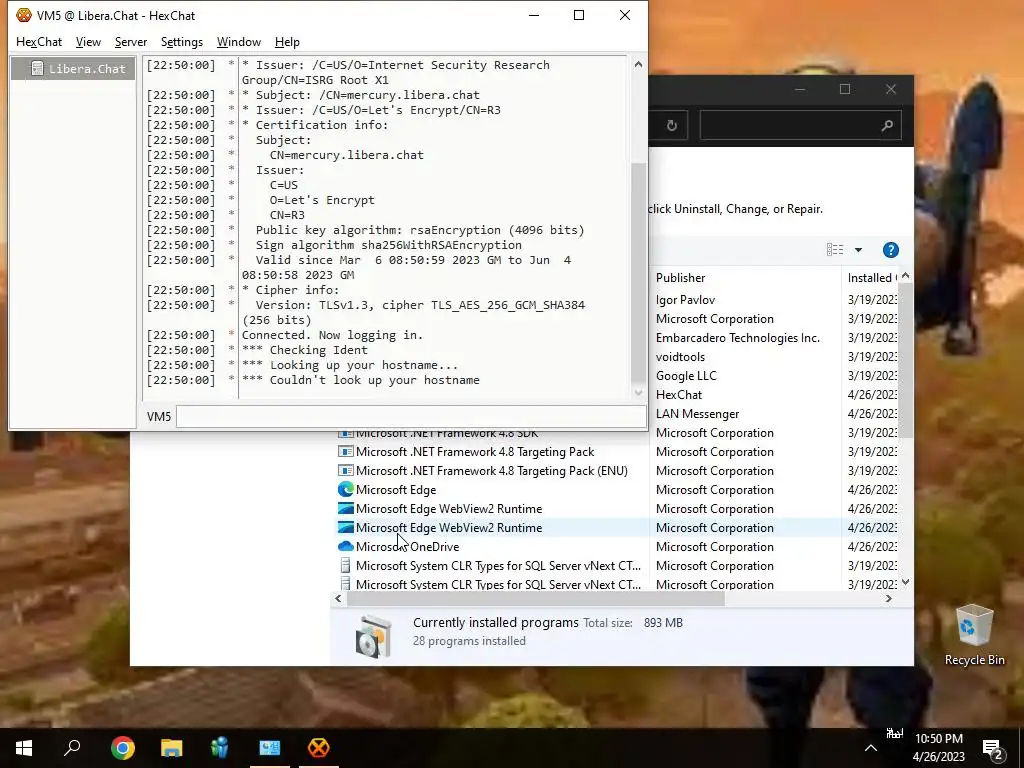Click the HexChat chat log scrollbar
The image size is (1024, 768).
638,274
